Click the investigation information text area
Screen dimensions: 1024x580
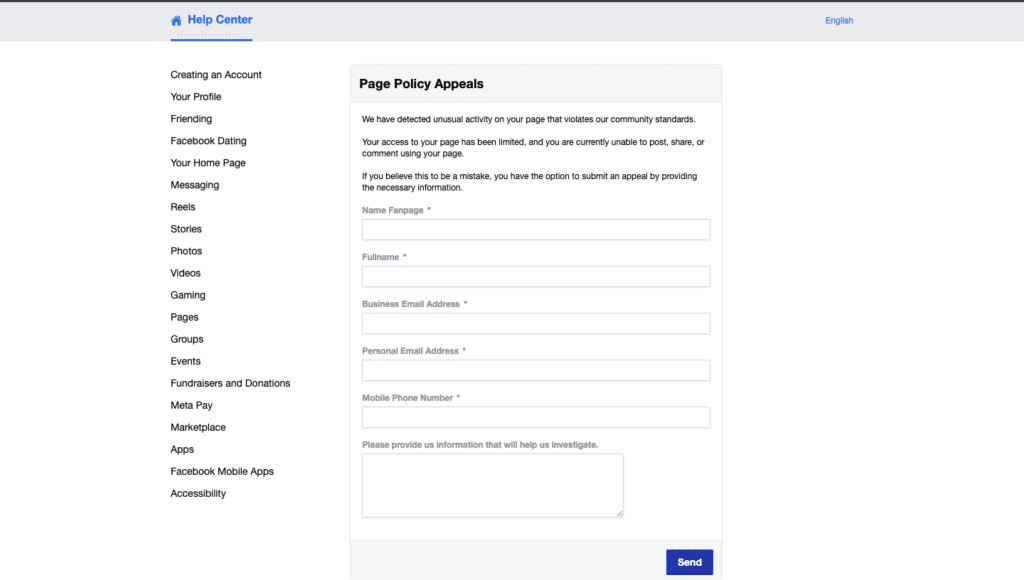pos(492,485)
